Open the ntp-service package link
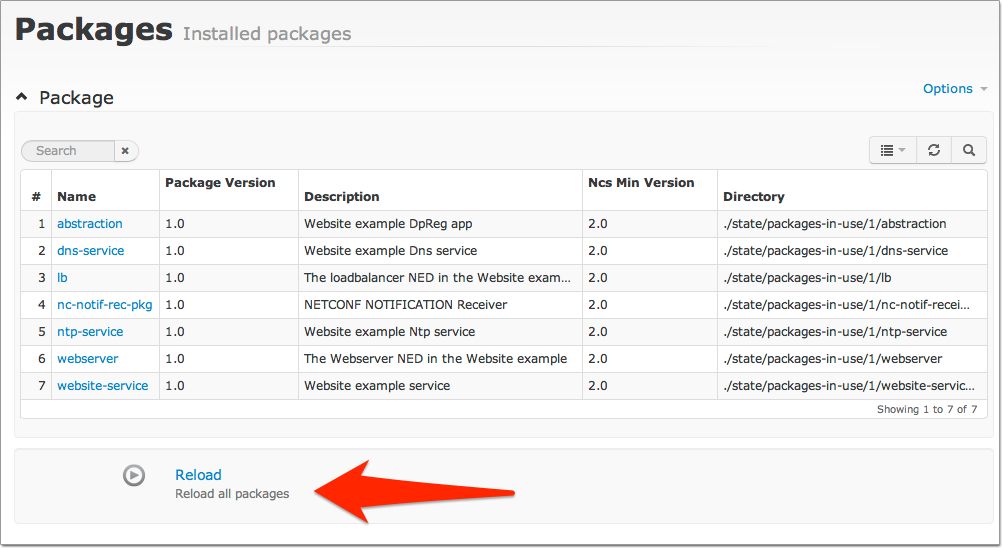 coord(90,331)
